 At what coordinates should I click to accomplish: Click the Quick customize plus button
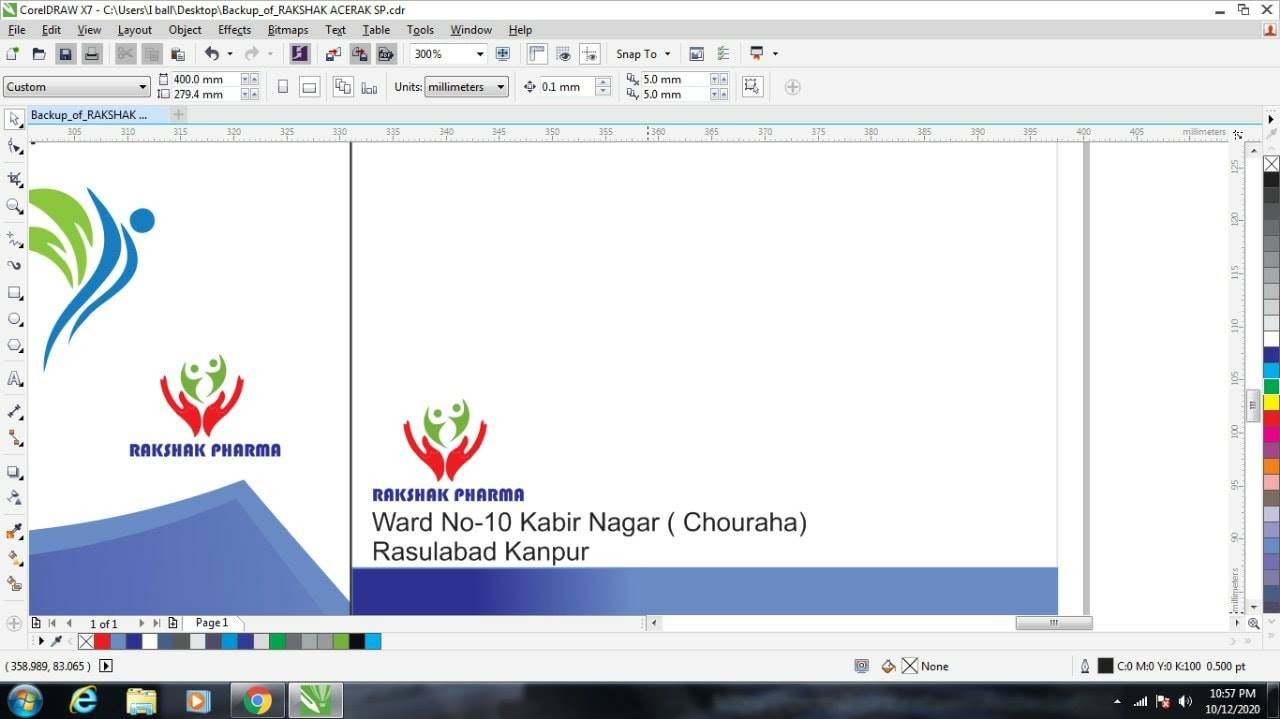coord(792,87)
